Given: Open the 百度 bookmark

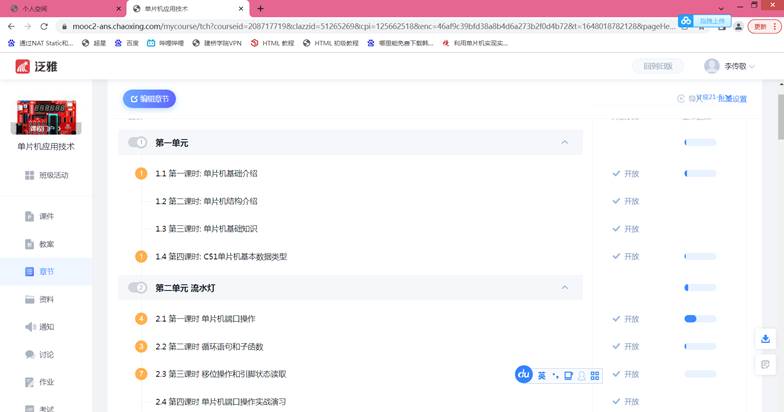Looking at the screenshot, I should click(126, 43).
